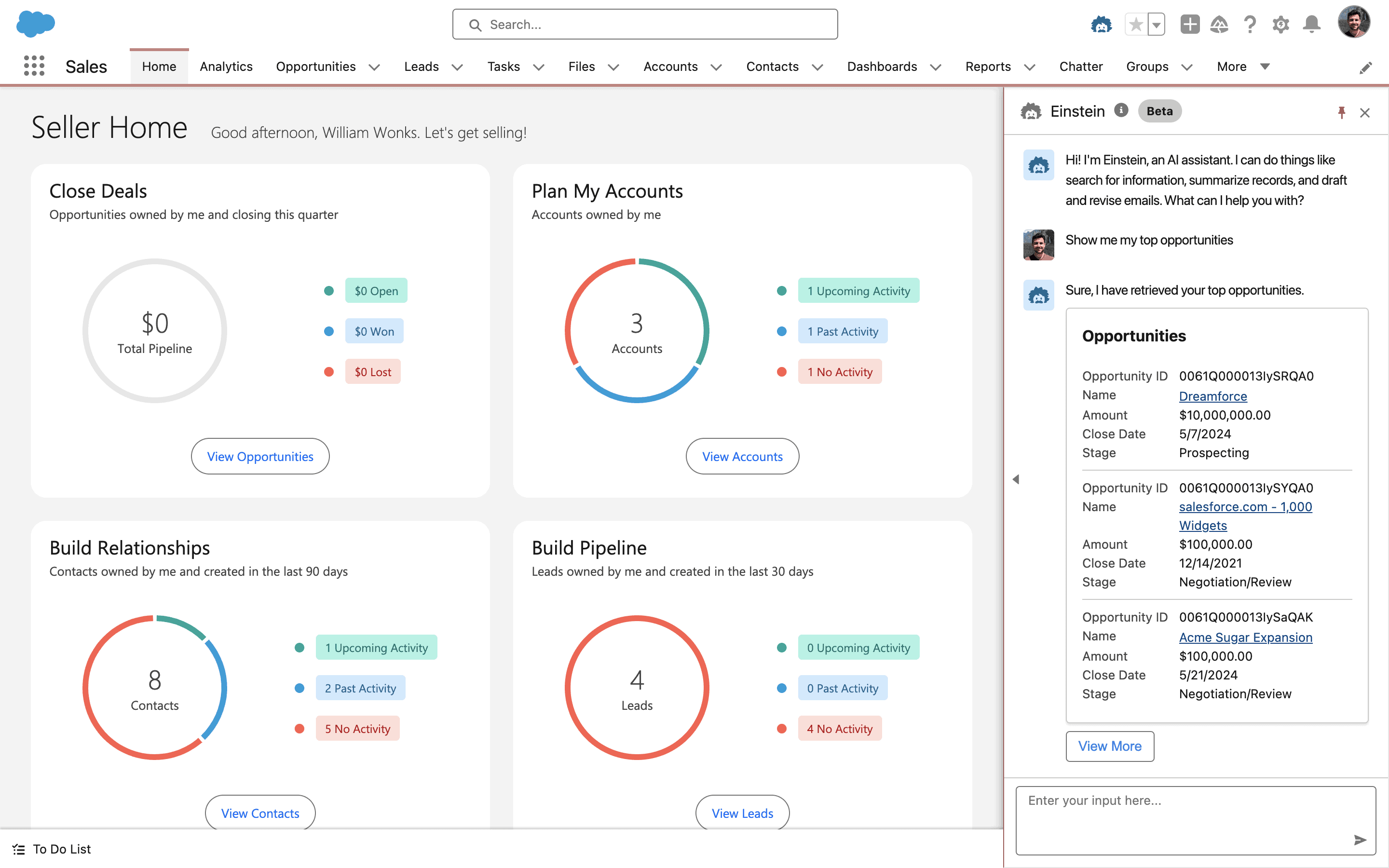Click the Einstein bot avatar greeting message
Viewport: 1389px width, 868px height.
1038,165
